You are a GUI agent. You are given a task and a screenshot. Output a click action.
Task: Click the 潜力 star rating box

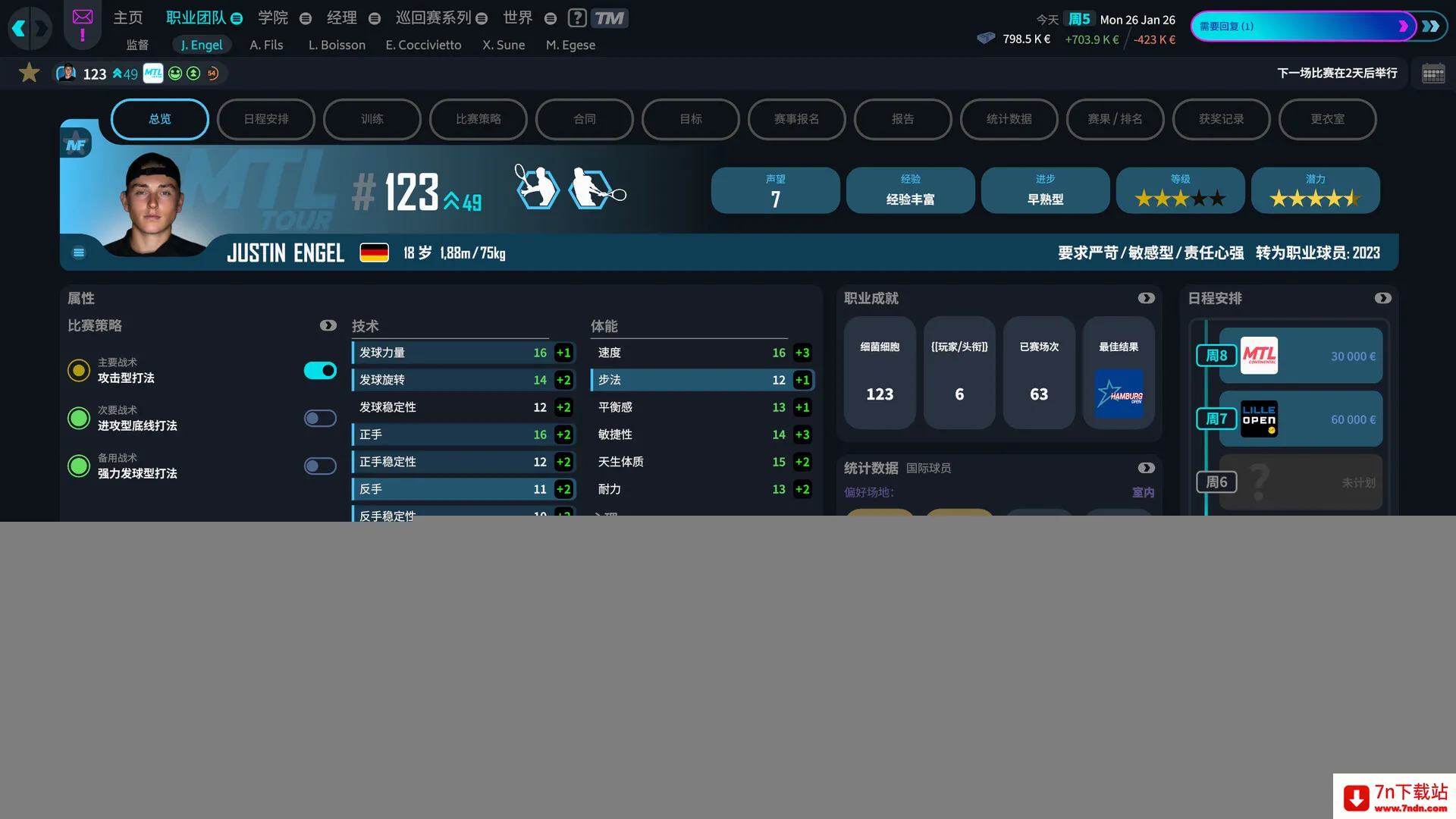tap(1315, 190)
